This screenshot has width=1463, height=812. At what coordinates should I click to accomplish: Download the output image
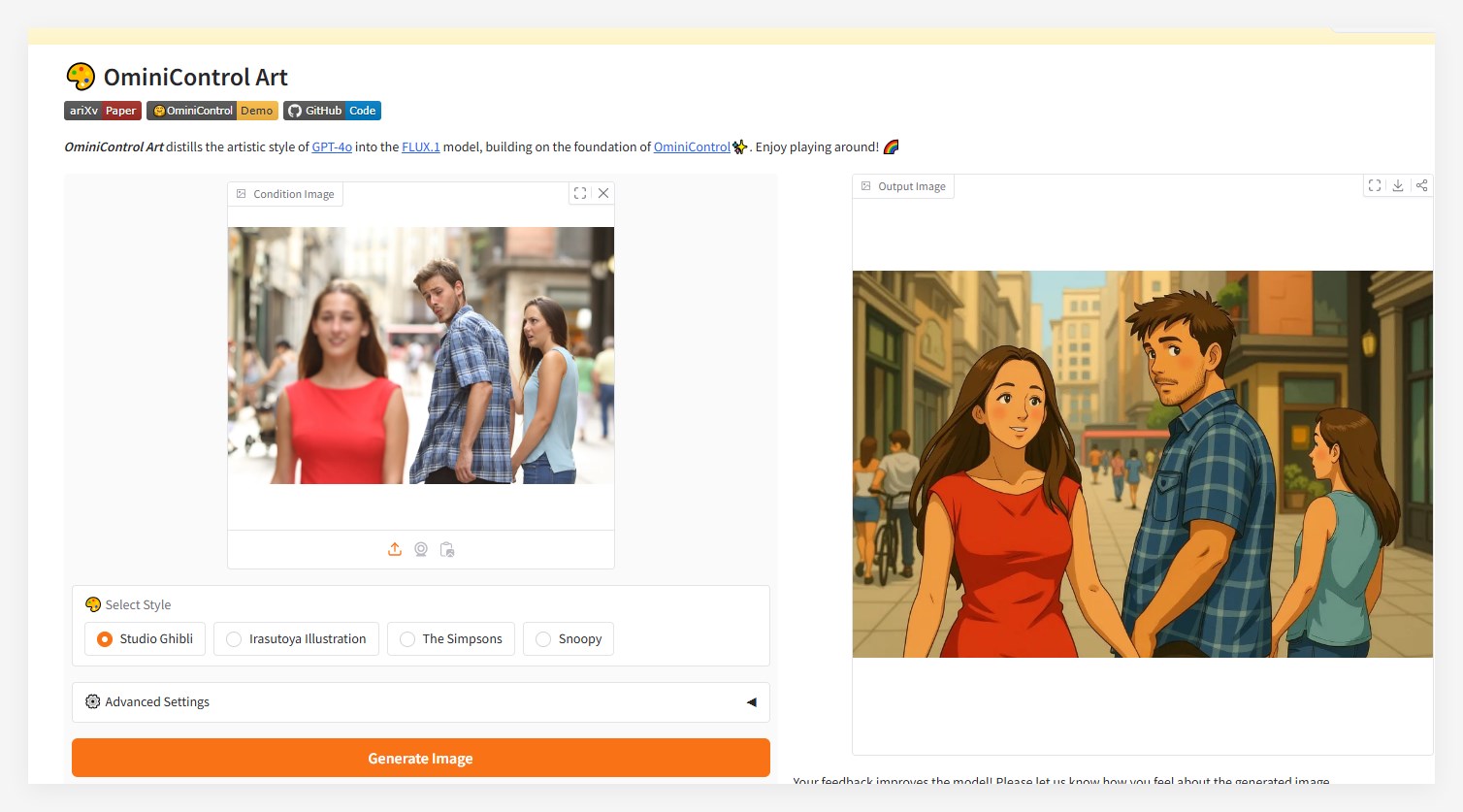(x=1398, y=185)
